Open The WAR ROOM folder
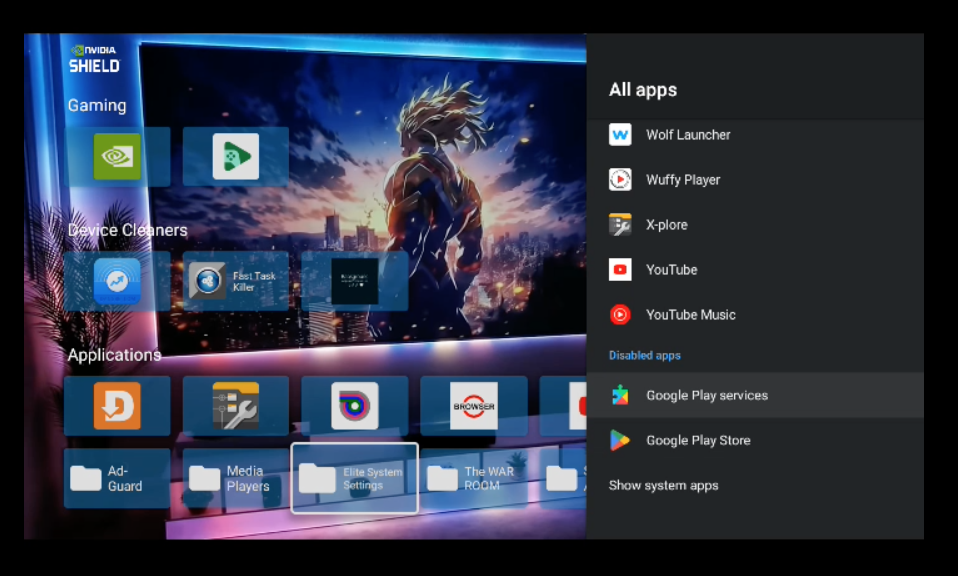The height and width of the screenshot is (576, 958). tap(474, 478)
